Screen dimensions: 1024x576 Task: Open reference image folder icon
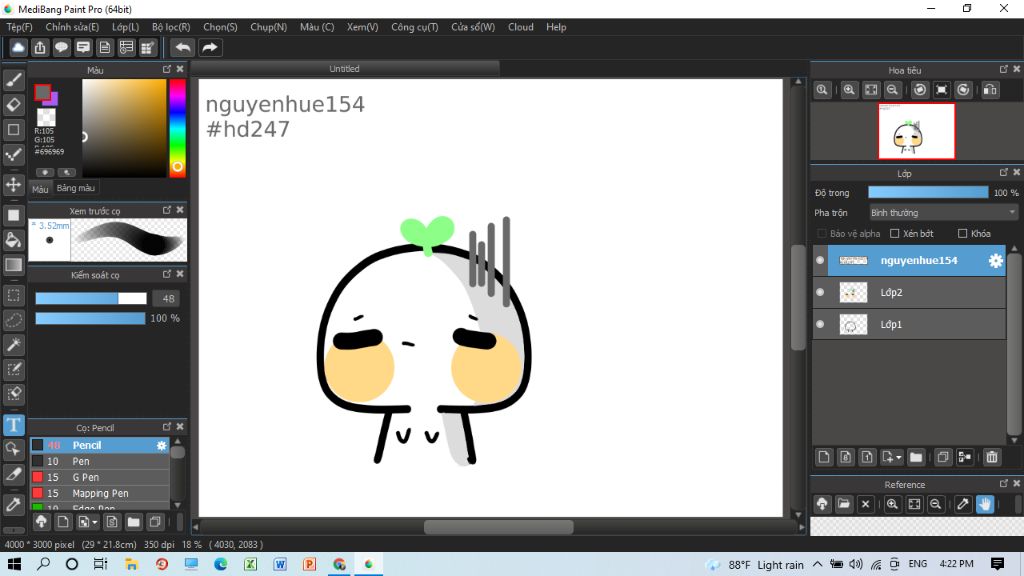[x=844, y=504]
